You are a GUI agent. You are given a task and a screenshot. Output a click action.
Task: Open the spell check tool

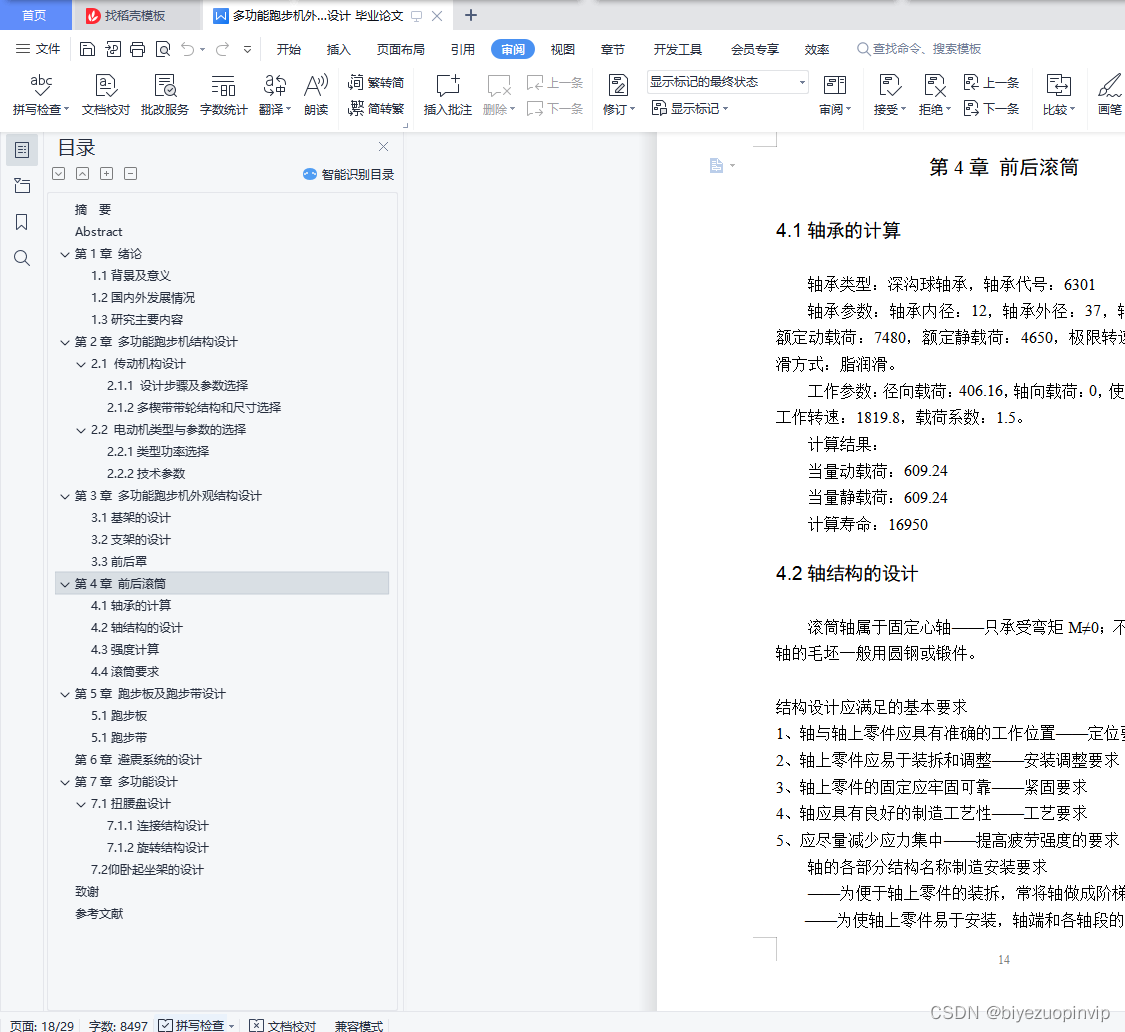(x=40, y=94)
